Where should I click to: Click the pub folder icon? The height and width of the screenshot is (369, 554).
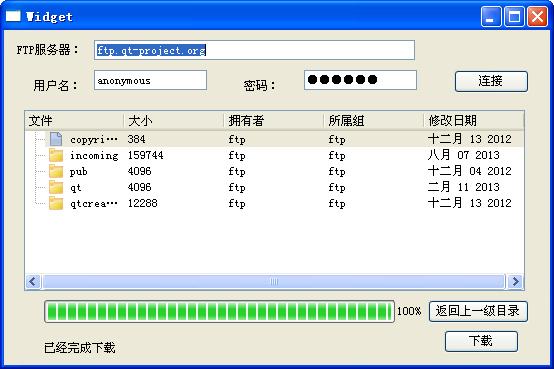(56, 171)
